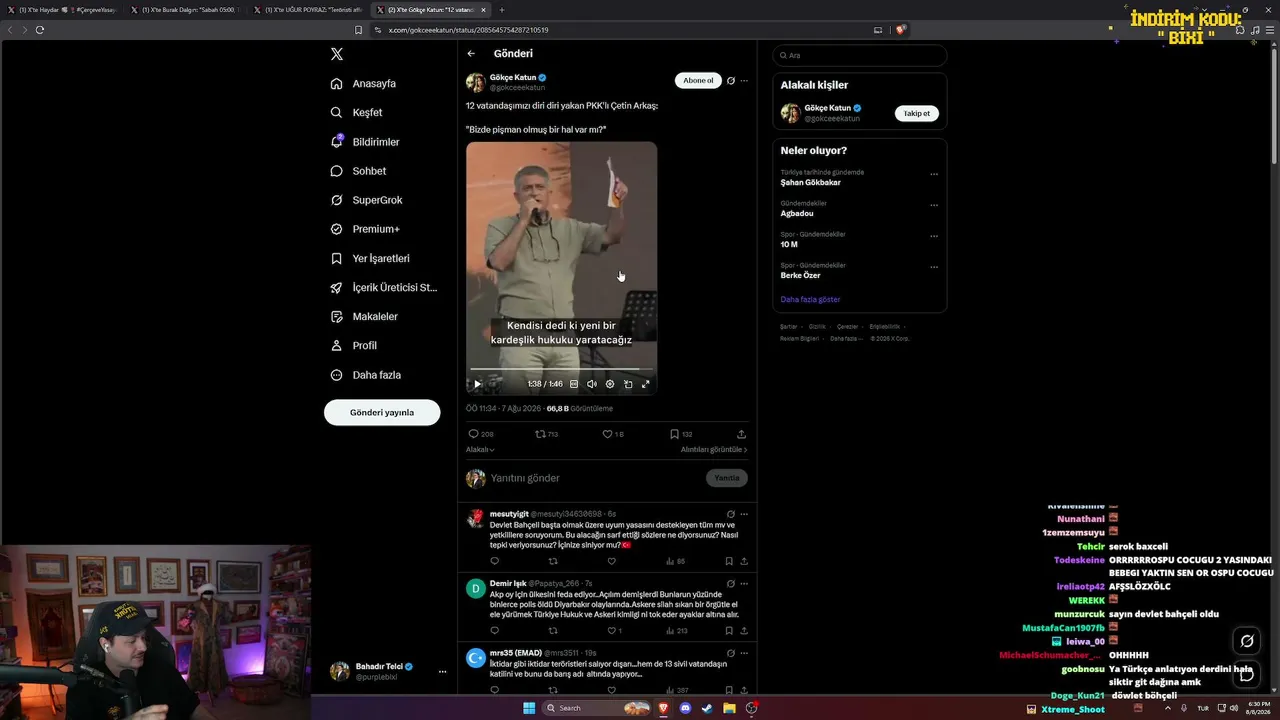Like mesutyigit's reply

612,561
